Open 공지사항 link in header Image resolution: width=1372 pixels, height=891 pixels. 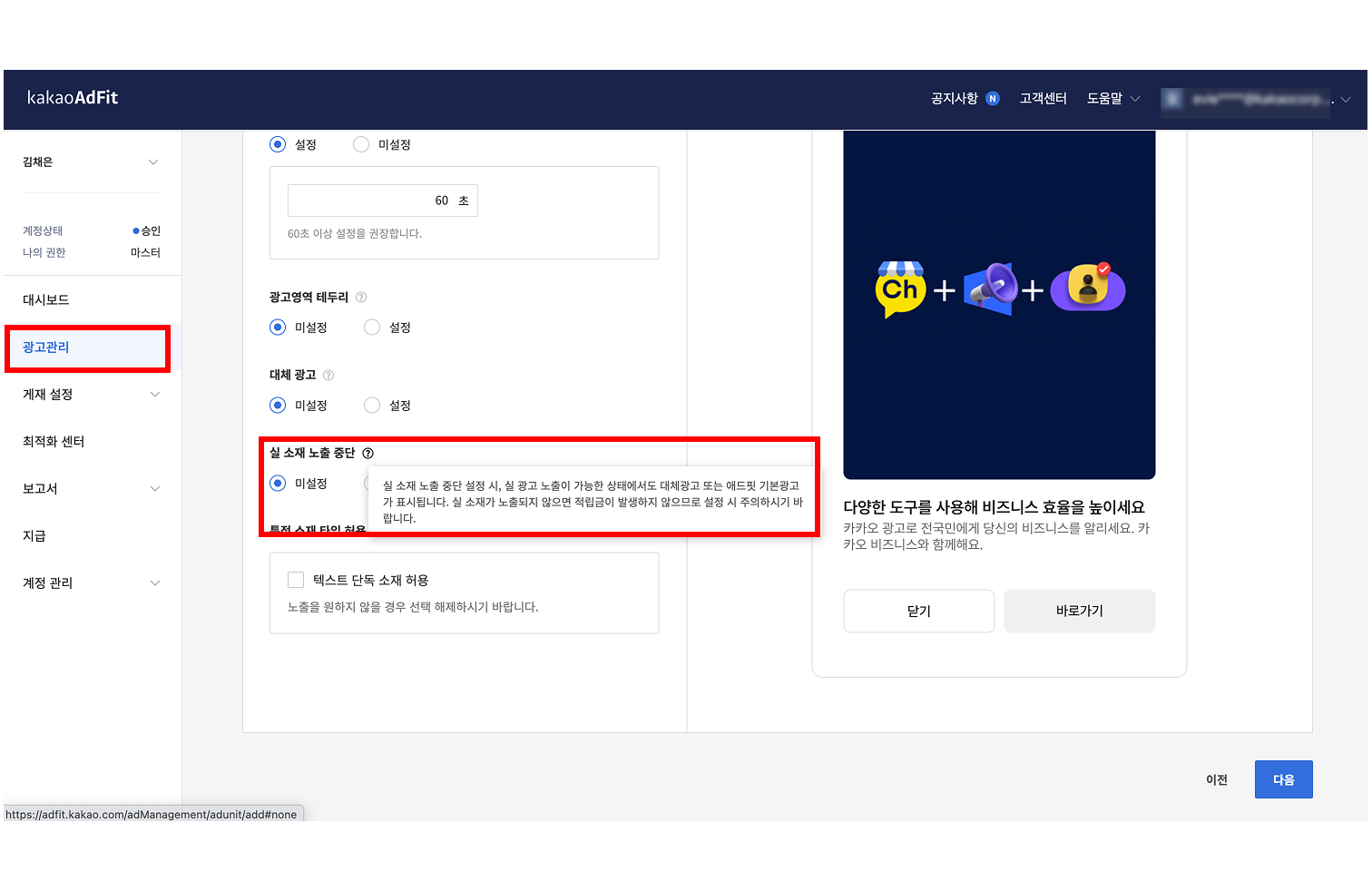[955, 99]
